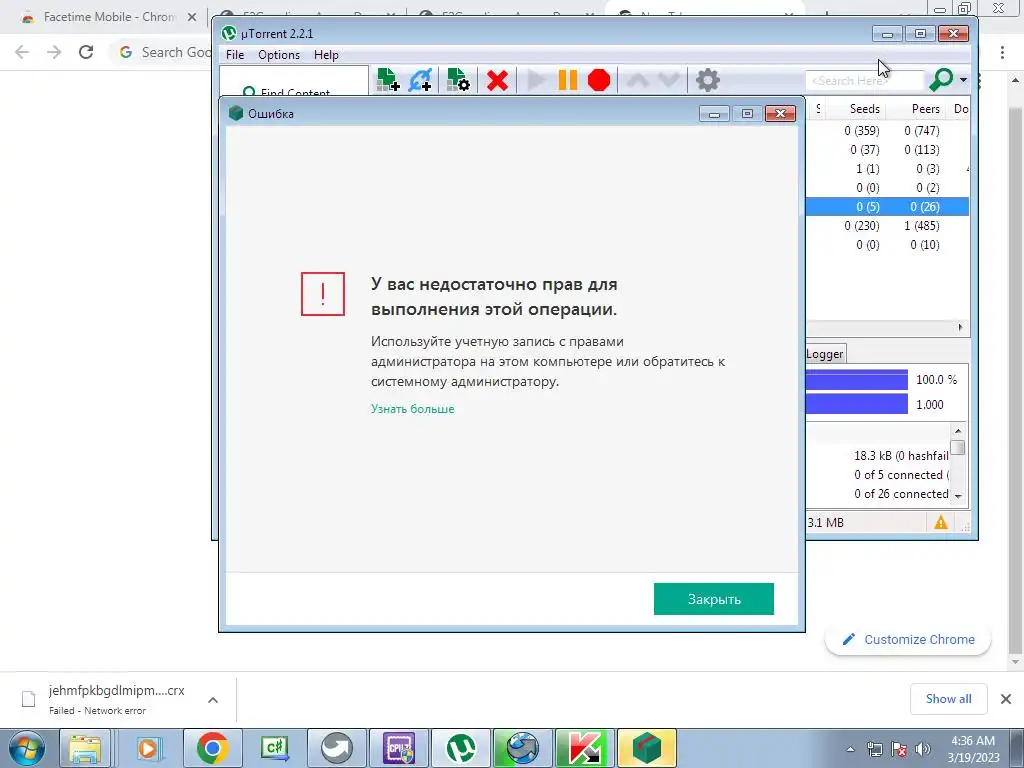Click the horizontal scrollbar right arrow

tap(960, 327)
